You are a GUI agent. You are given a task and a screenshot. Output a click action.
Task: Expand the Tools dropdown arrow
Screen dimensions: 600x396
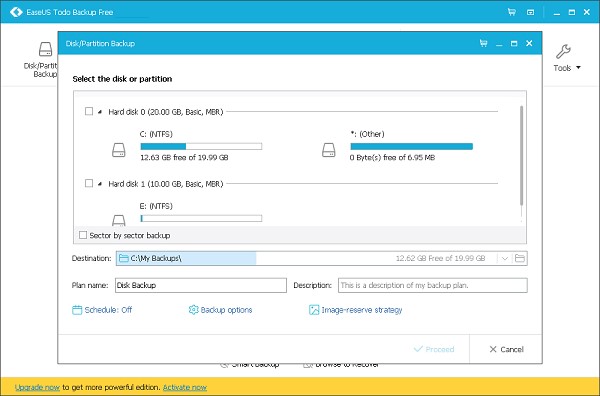click(x=578, y=68)
